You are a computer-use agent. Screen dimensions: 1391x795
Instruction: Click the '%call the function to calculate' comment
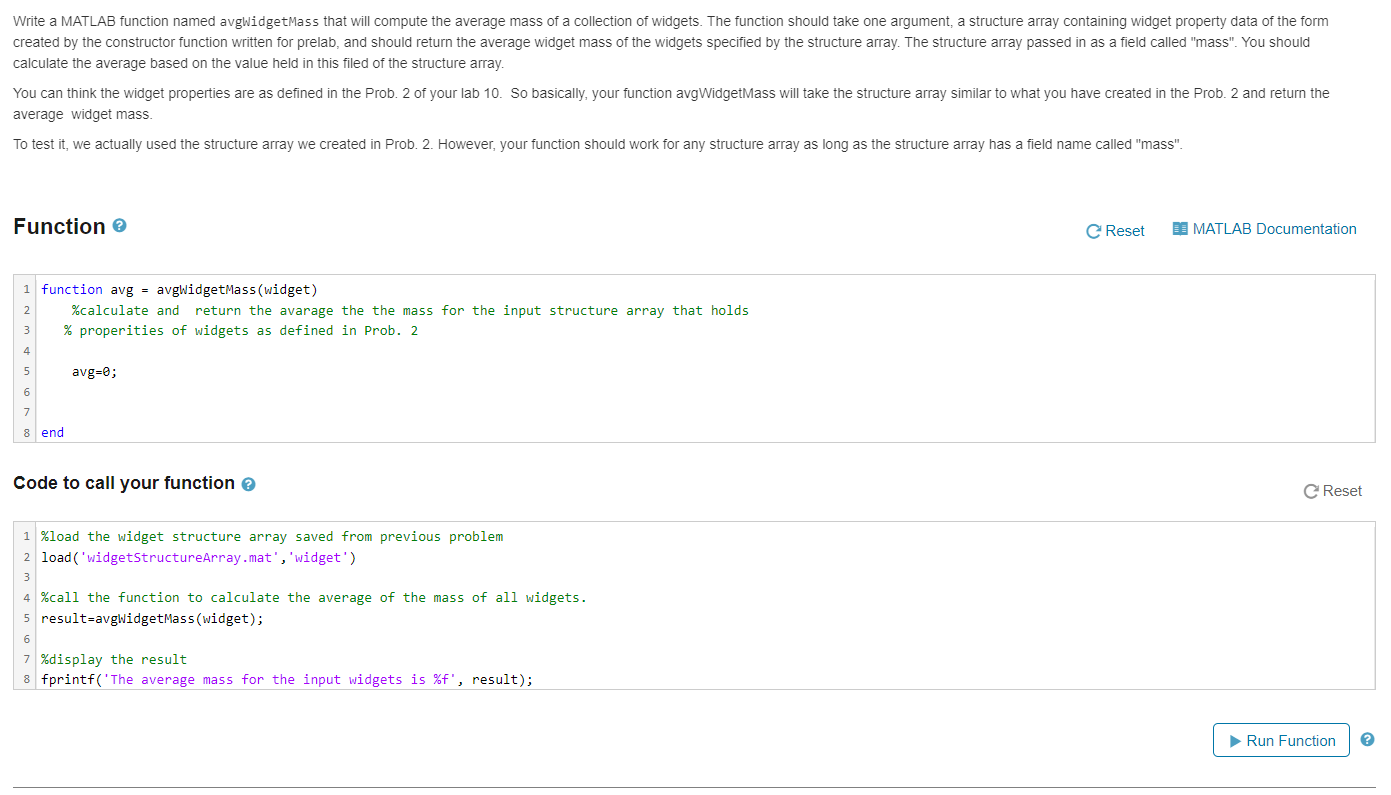314,598
